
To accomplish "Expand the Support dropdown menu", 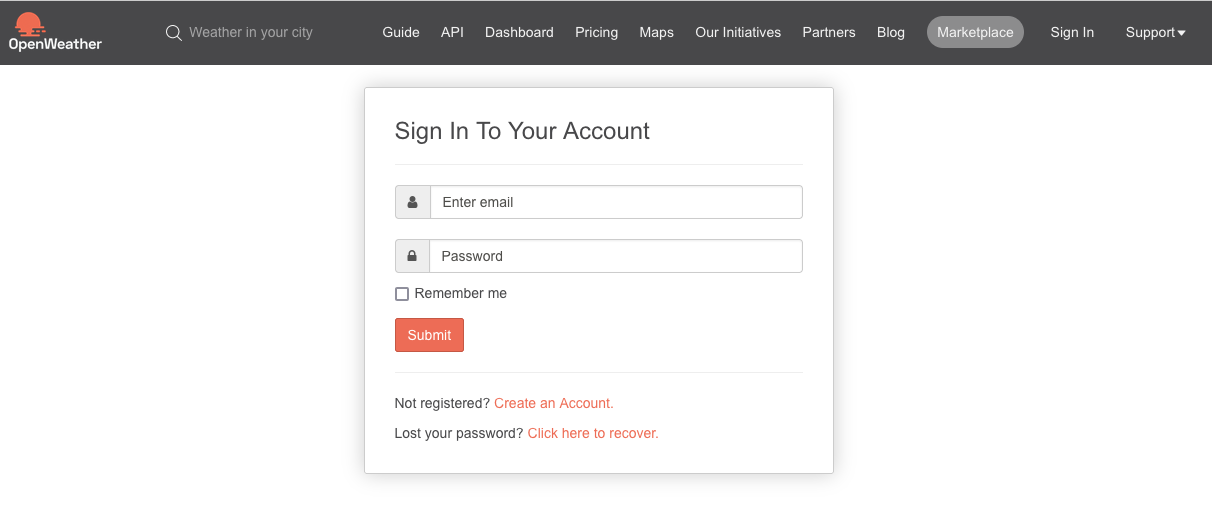I will click(1155, 32).
